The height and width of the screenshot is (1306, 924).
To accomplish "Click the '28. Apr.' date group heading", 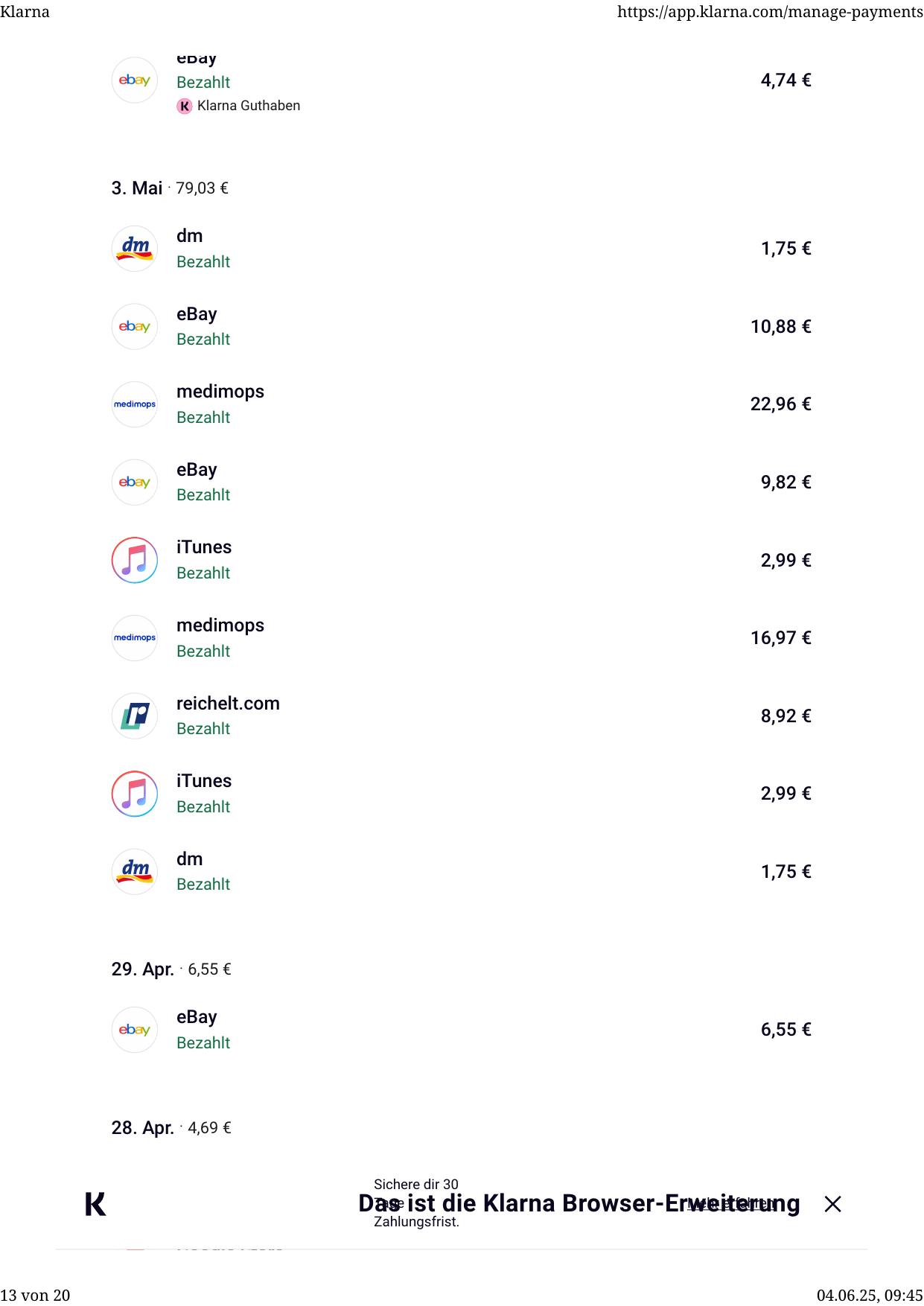I will pos(142,1128).
